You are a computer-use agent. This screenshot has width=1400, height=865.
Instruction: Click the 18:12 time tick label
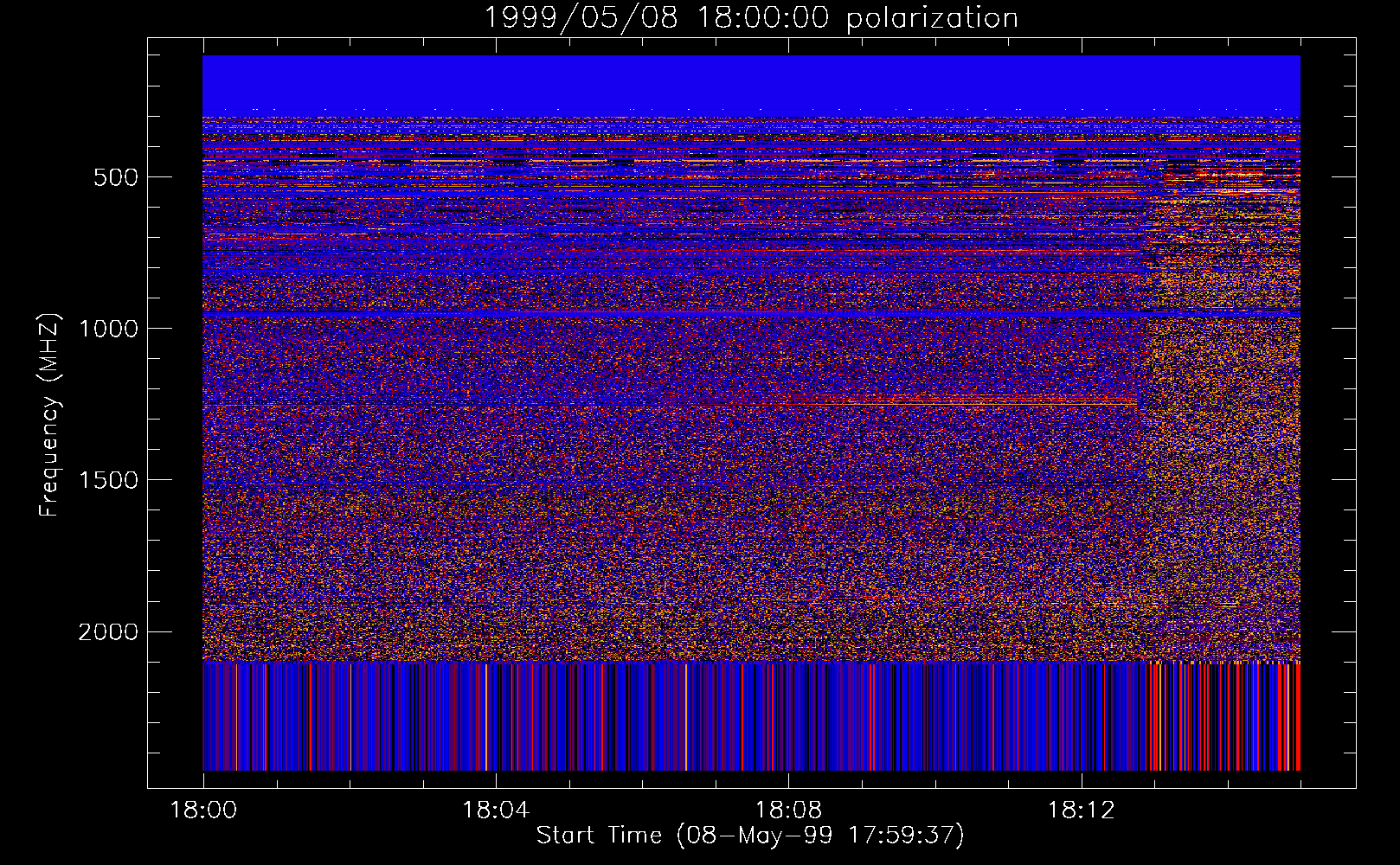[x=1081, y=811]
